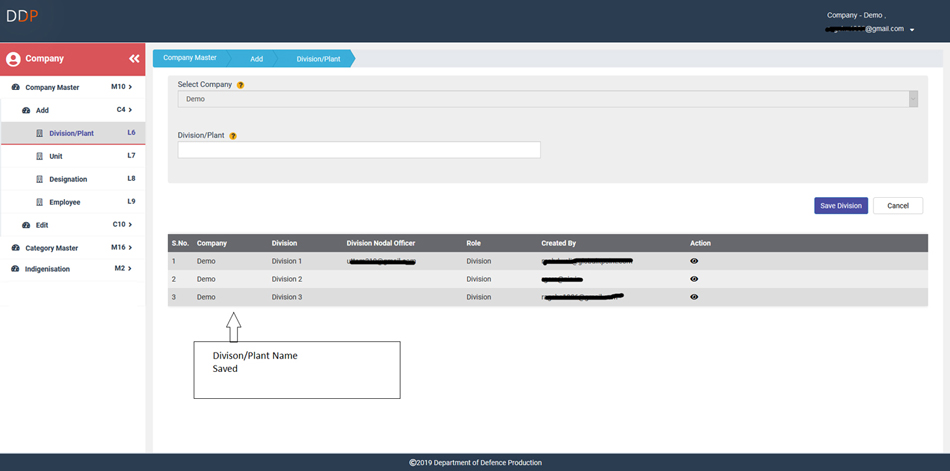
Task: Click the Division/Plant text input field
Action: (x=359, y=150)
